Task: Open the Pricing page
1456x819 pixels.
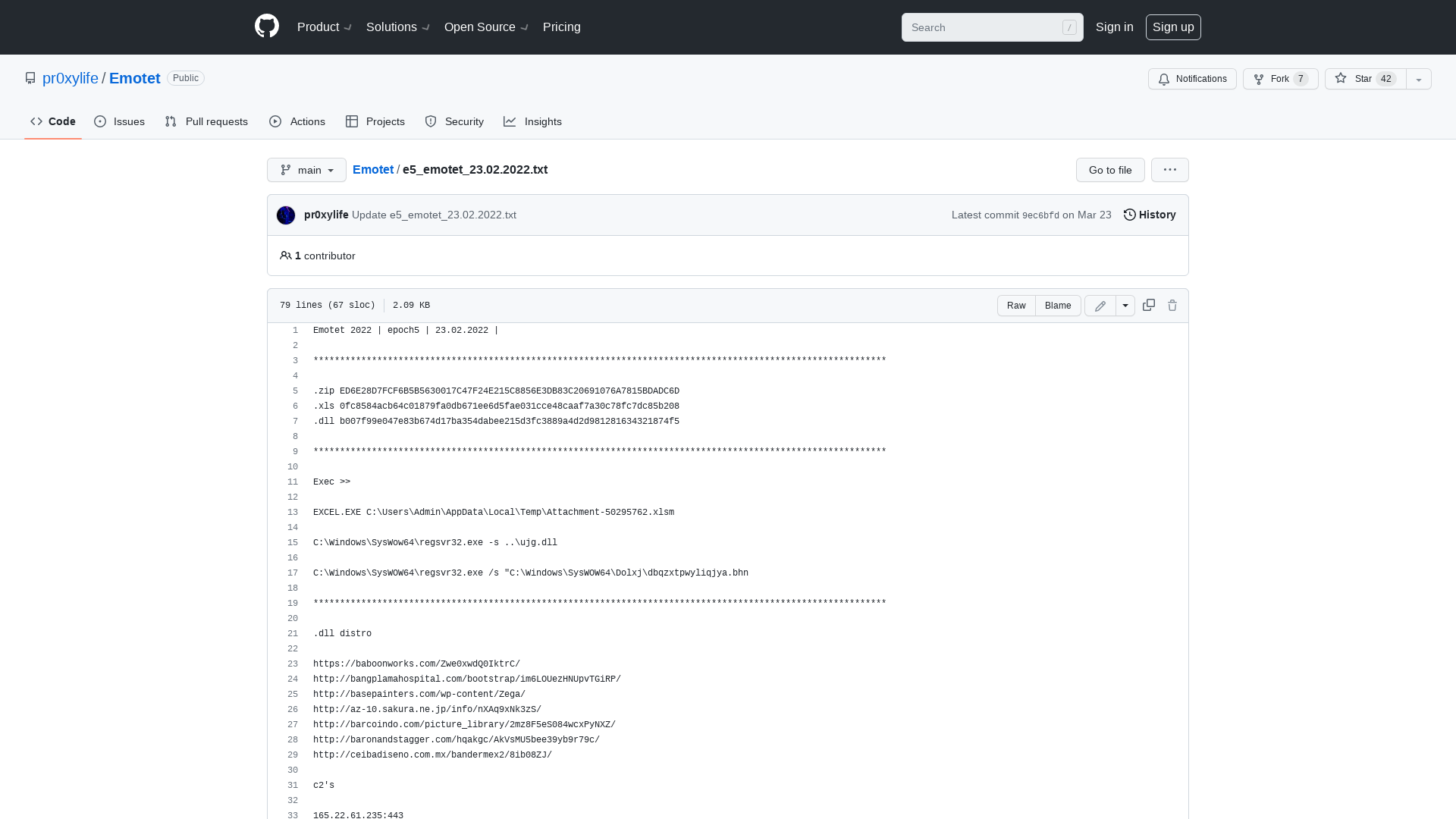Action: [x=562, y=27]
